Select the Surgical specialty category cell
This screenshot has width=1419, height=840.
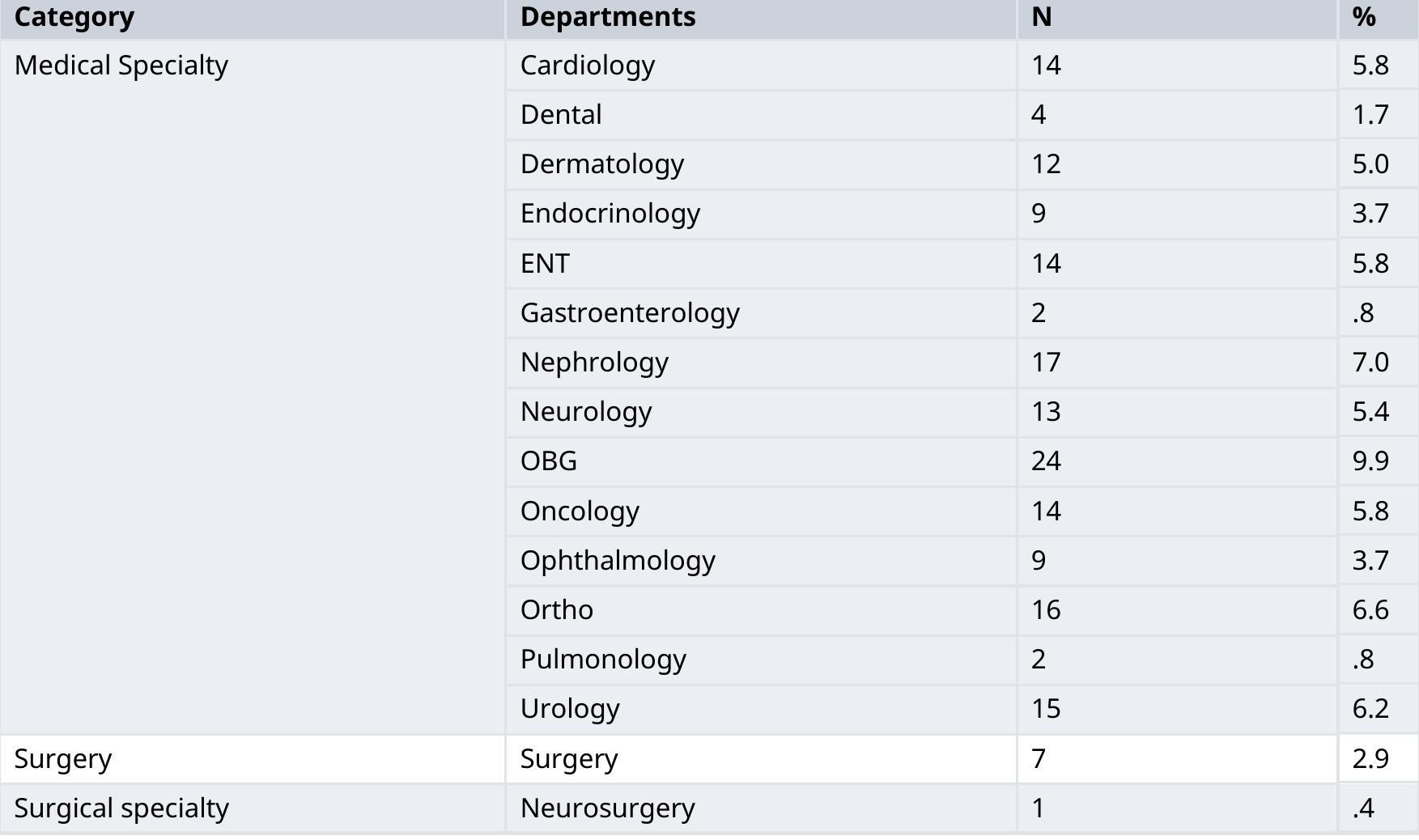pos(121,808)
